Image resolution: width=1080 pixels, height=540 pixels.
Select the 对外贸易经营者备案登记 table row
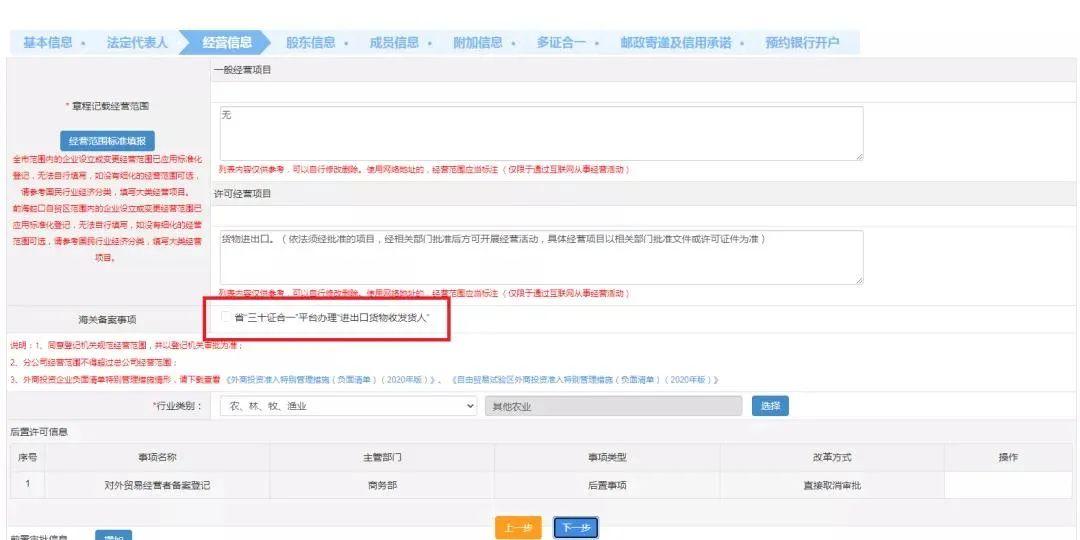[x=157, y=485]
